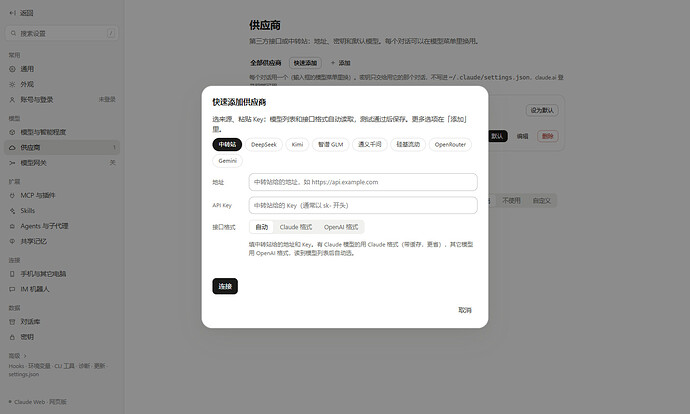This screenshot has width=690, height=414.
Task: Click the 模型网关 icon in sidebar
Action: coord(12,163)
